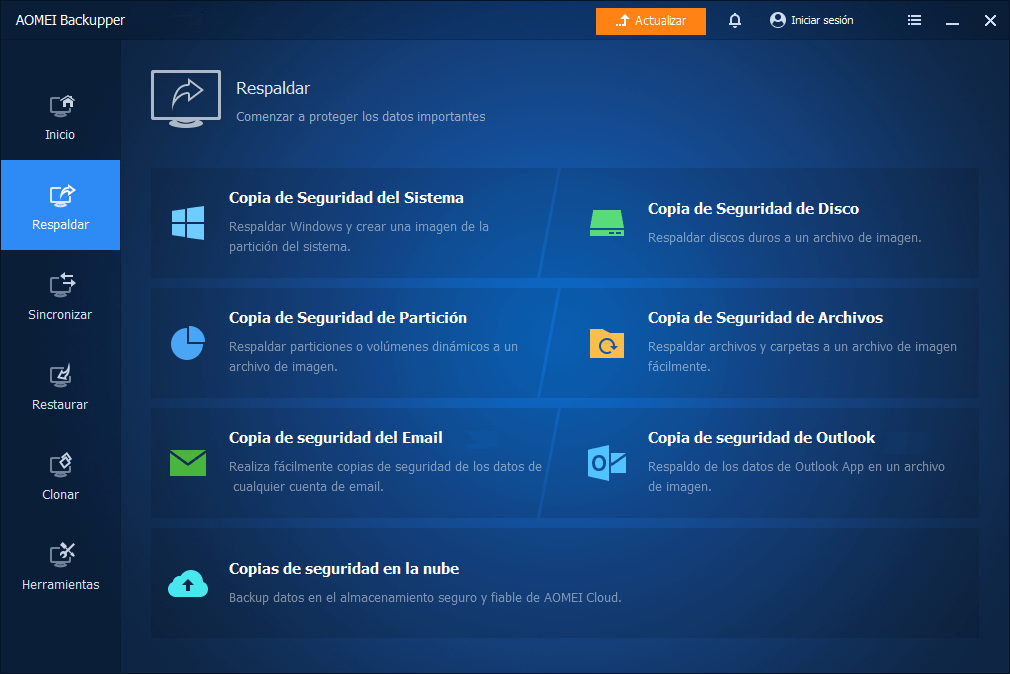
Task: Click the user account avatar icon
Action: tap(777, 21)
